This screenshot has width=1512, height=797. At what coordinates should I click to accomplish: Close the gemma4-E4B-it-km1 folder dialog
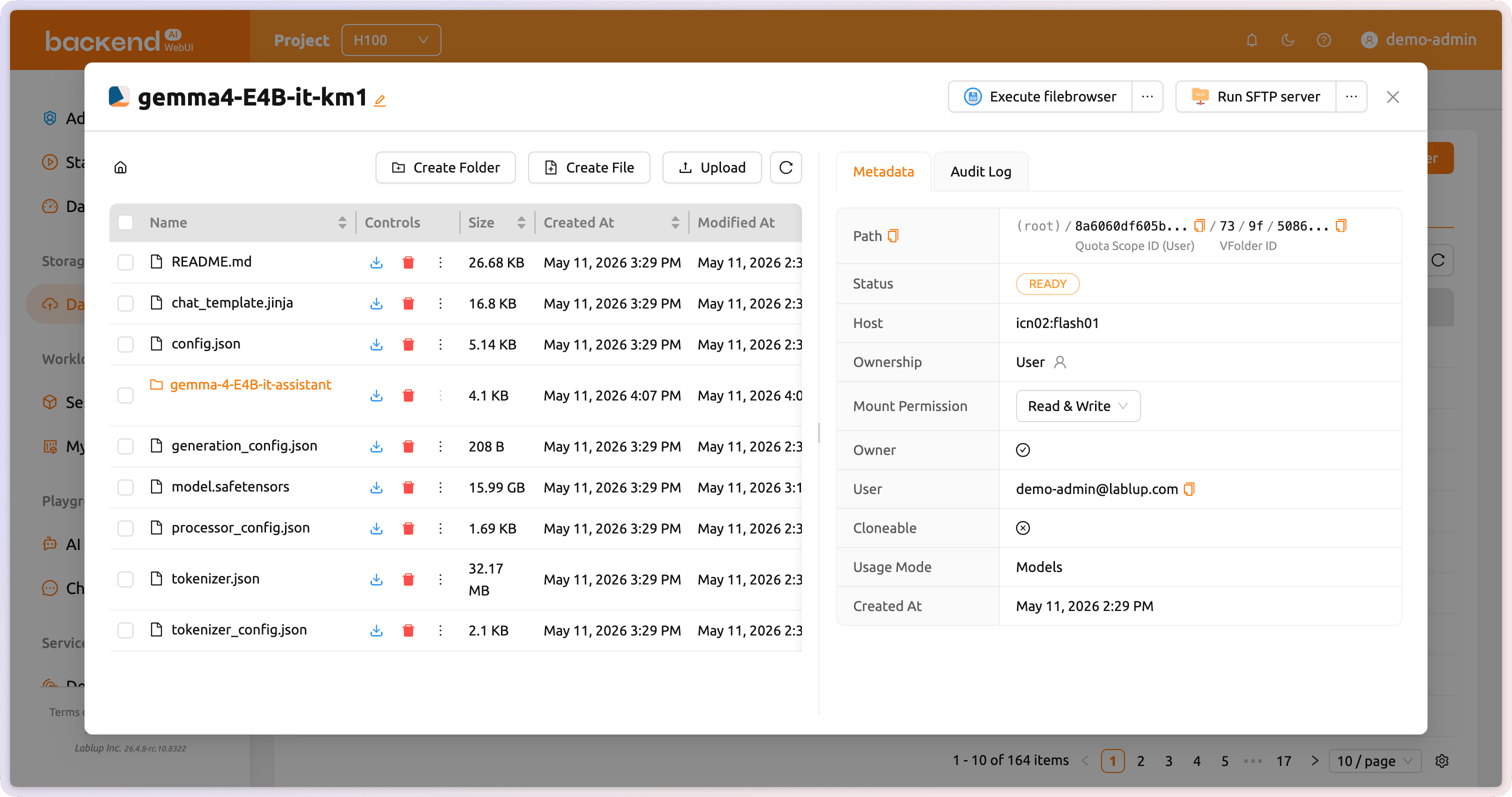coord(1392,97)
